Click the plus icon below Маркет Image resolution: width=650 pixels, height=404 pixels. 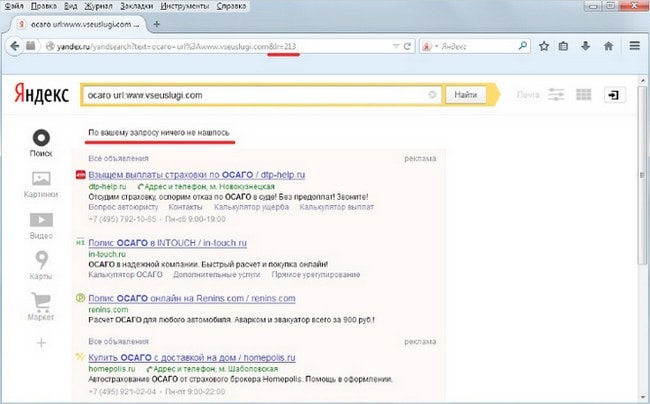click(x=41, y=343)
